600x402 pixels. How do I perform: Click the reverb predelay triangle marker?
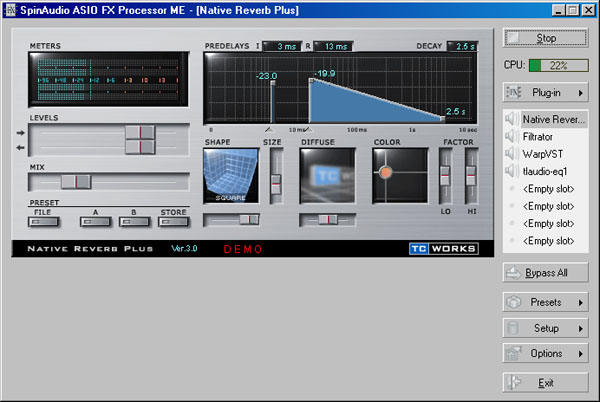click(x=308, y=130)
